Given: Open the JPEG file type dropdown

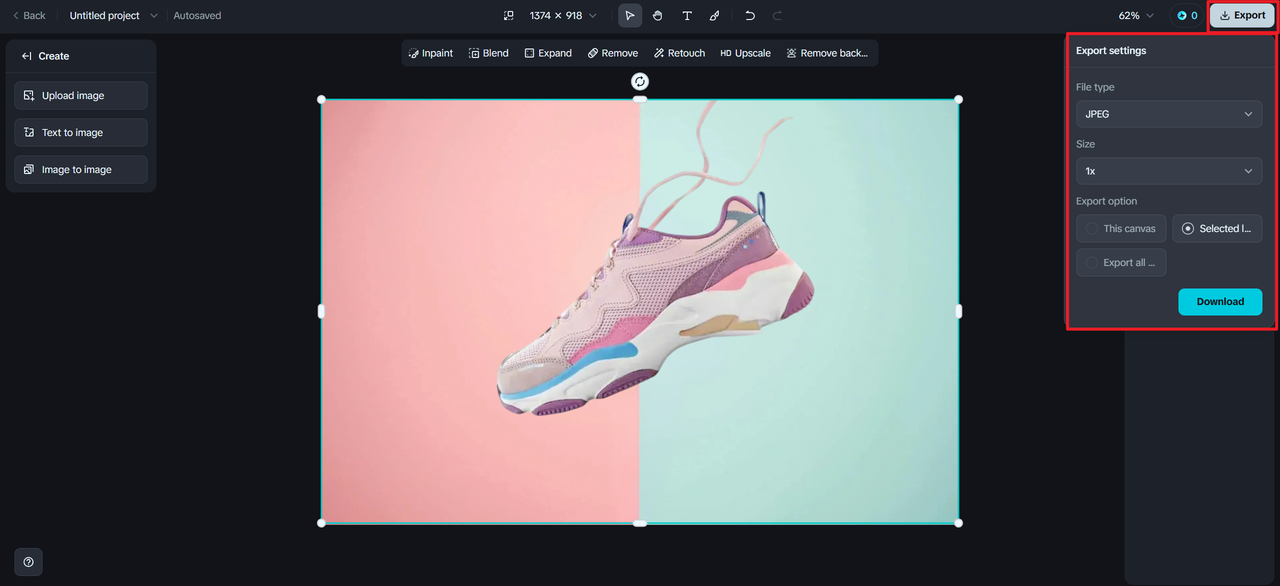Looking at the screenshot, I should 1169,114.
